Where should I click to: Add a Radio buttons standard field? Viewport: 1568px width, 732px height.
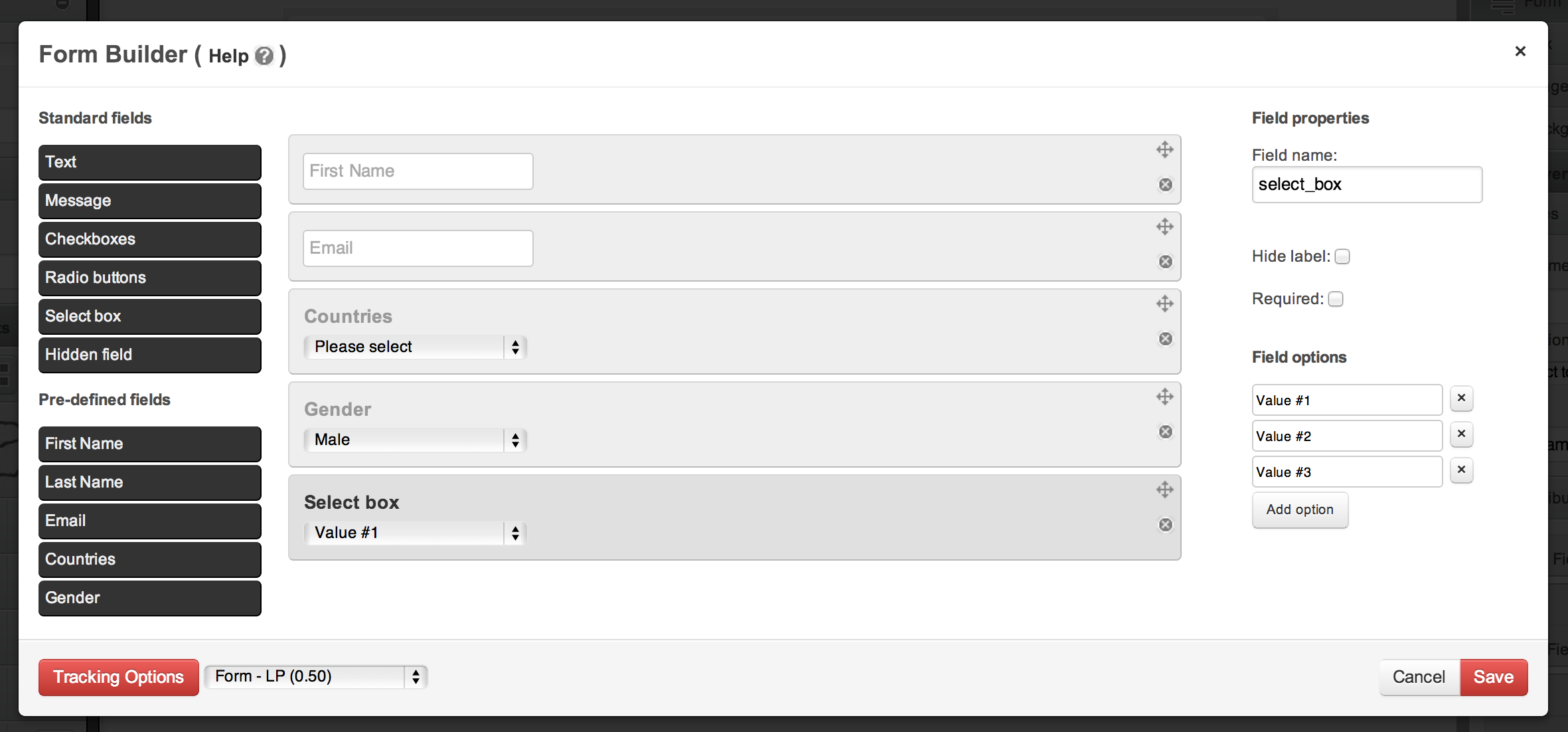coord(149,278)
